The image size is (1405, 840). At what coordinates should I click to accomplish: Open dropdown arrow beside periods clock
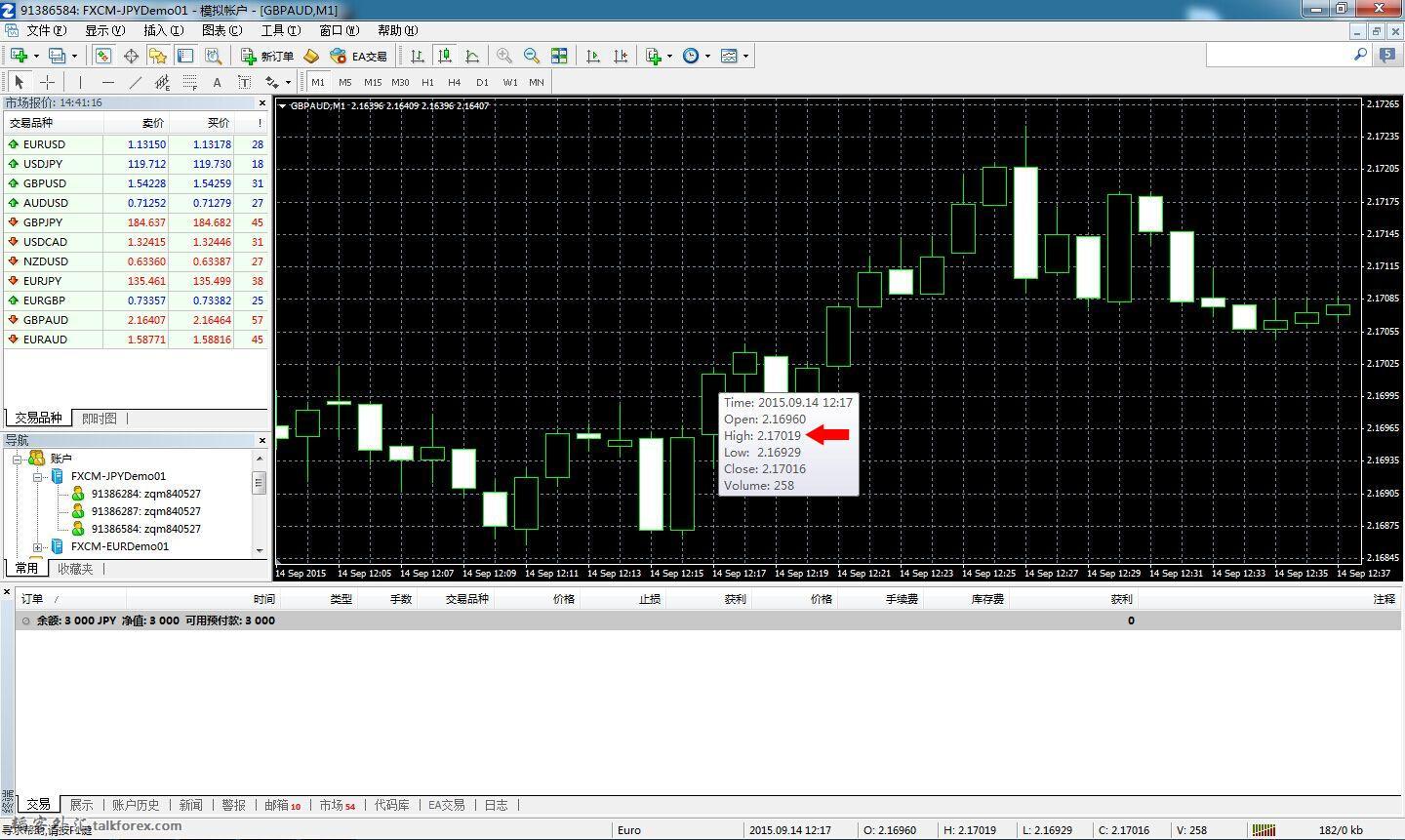(x=707, y=56)
